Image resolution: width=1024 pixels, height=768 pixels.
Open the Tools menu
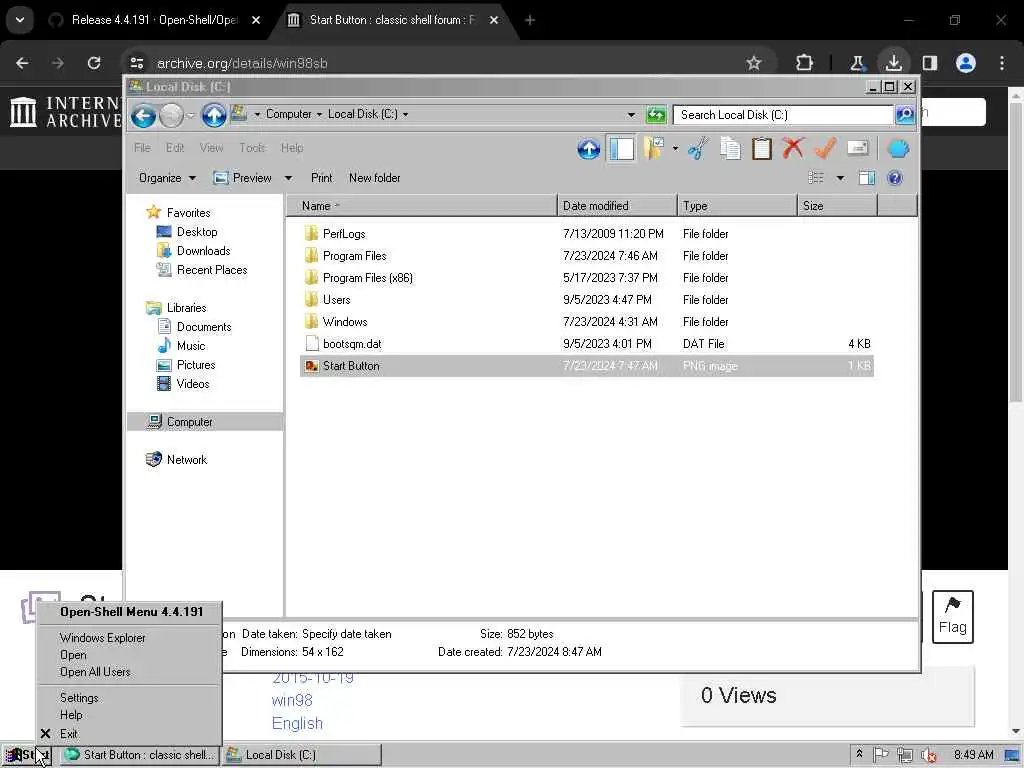(x=252, y=148)
